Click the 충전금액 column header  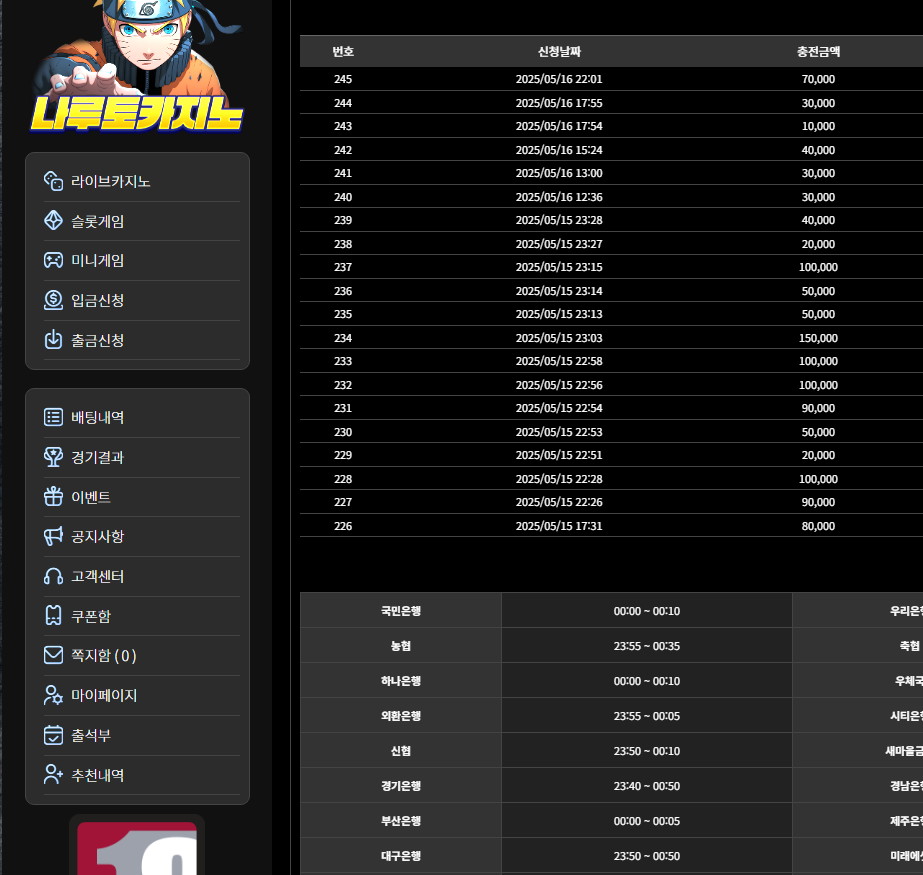point(818,52)
